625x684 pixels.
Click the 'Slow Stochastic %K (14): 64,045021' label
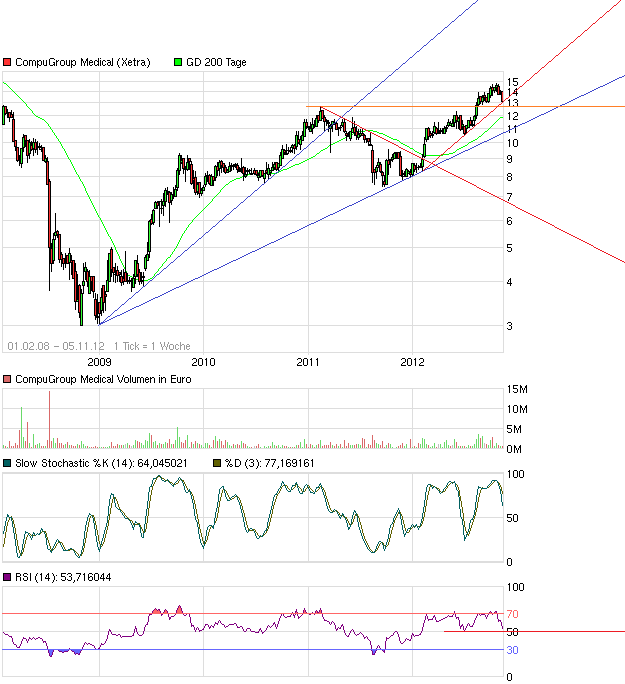pyautogui.click(x=101, y=463)
